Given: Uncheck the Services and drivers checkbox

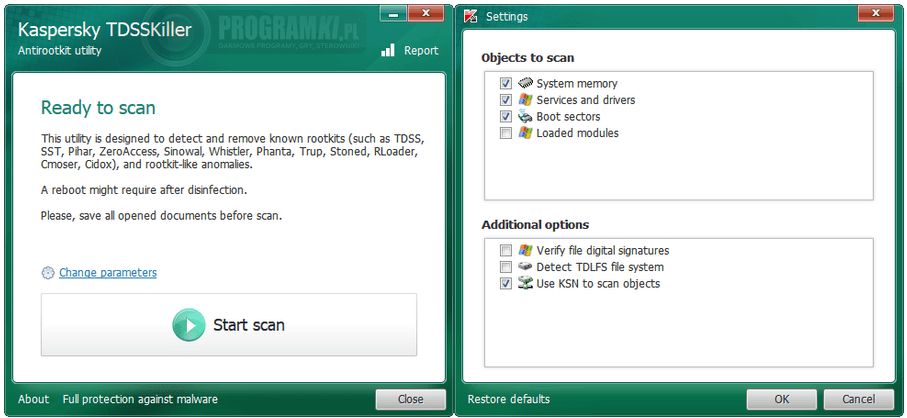Looking at the screenshot, I should click(506, 100).
